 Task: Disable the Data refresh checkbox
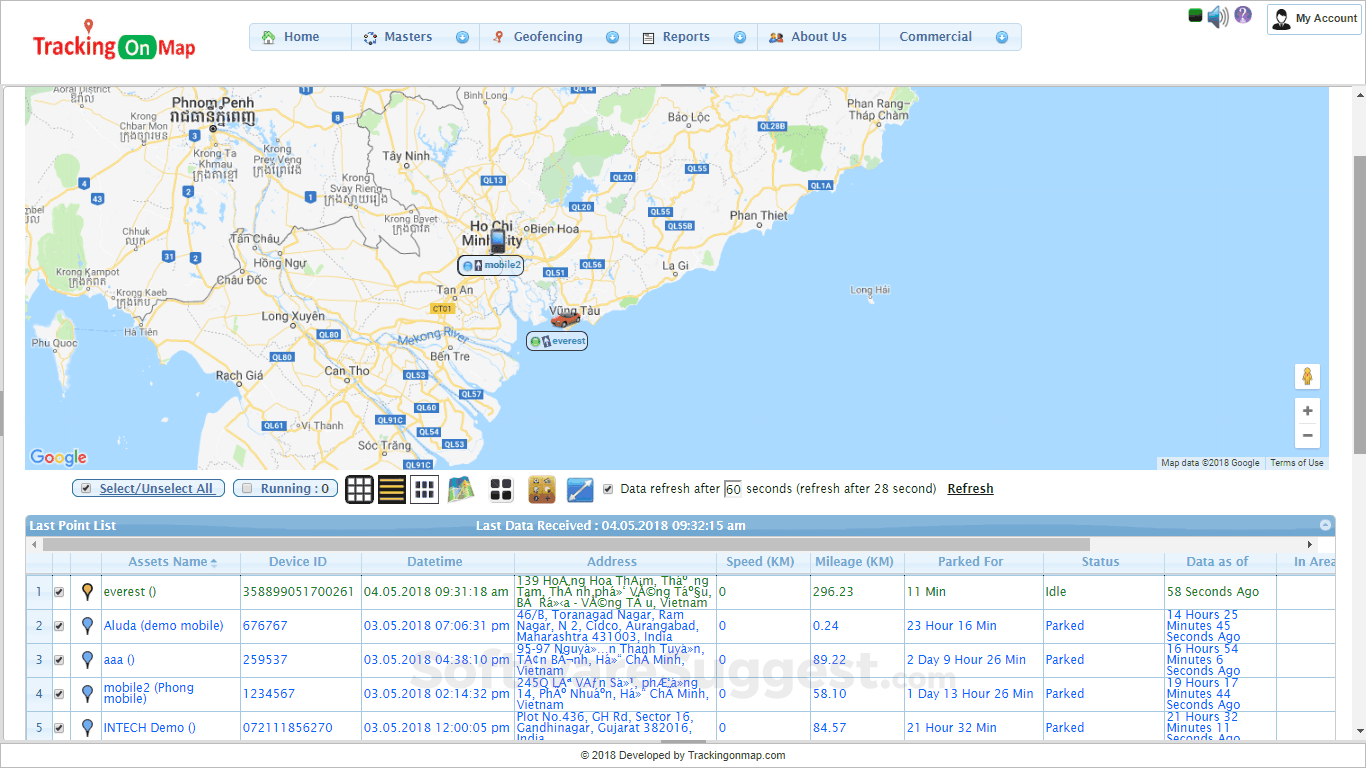(x=608, y=488)
